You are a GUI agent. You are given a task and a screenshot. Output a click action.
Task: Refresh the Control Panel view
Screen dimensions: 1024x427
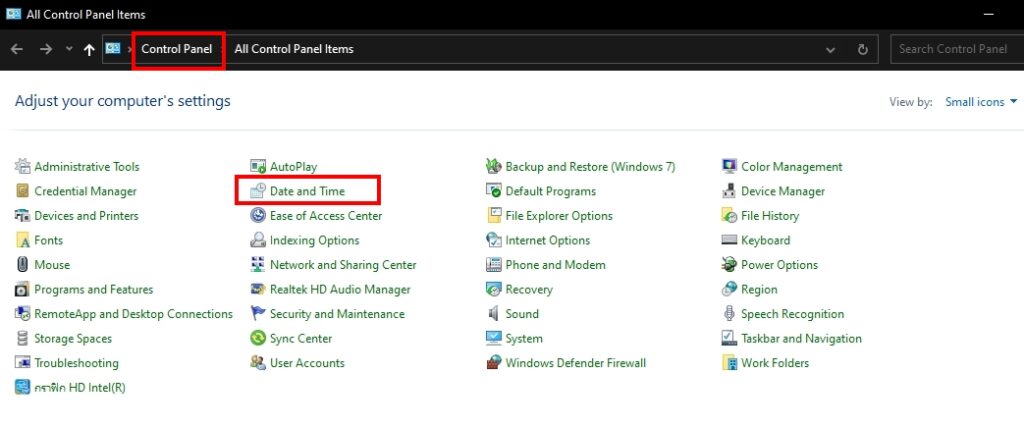click(x=862, y=49)
